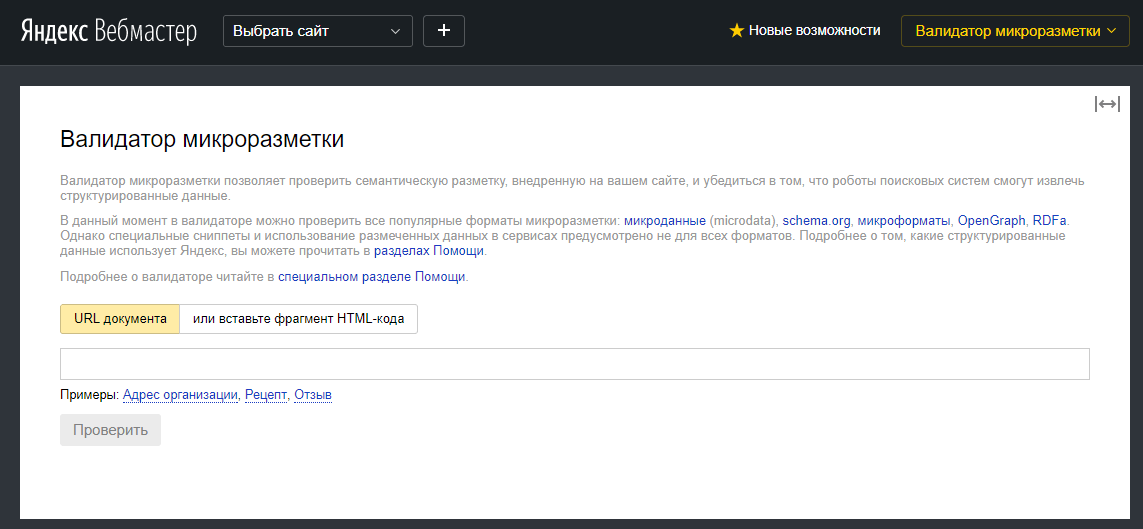The width and height of the screenshot is (1143, 529).
Task: Open the микроданные link
Action: 664,220
